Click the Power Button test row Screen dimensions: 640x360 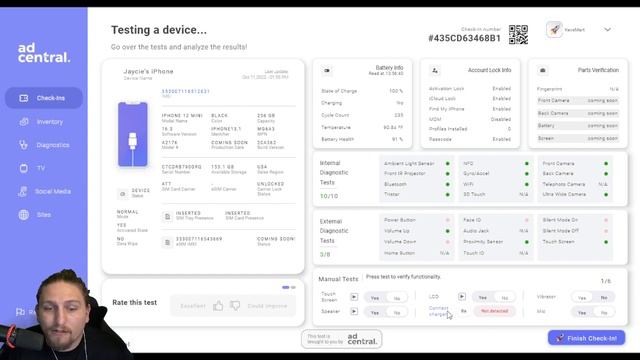[x=417, y=220]
